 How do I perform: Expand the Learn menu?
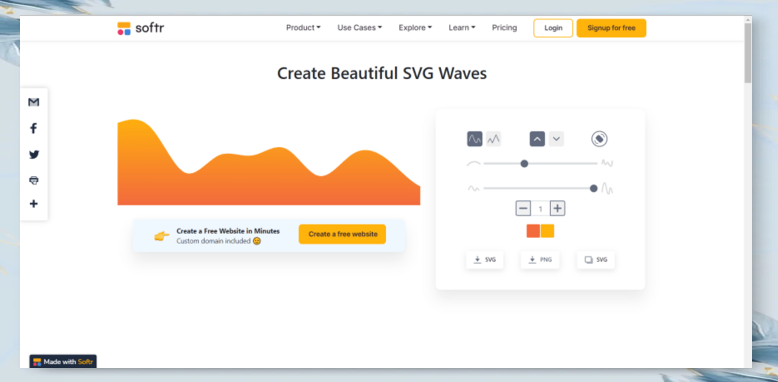462,28
